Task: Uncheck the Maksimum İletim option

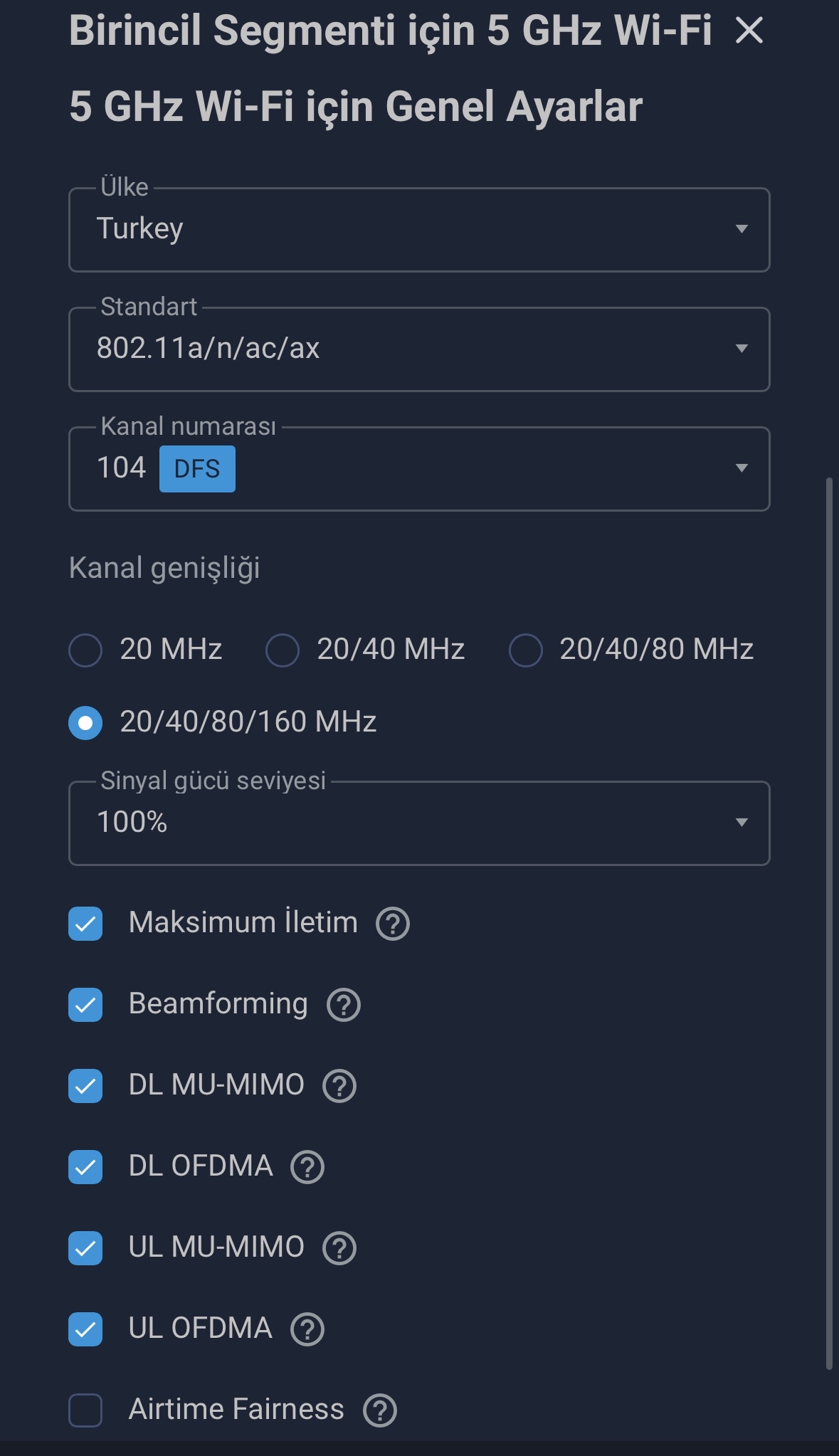Action: pos(85,924)
